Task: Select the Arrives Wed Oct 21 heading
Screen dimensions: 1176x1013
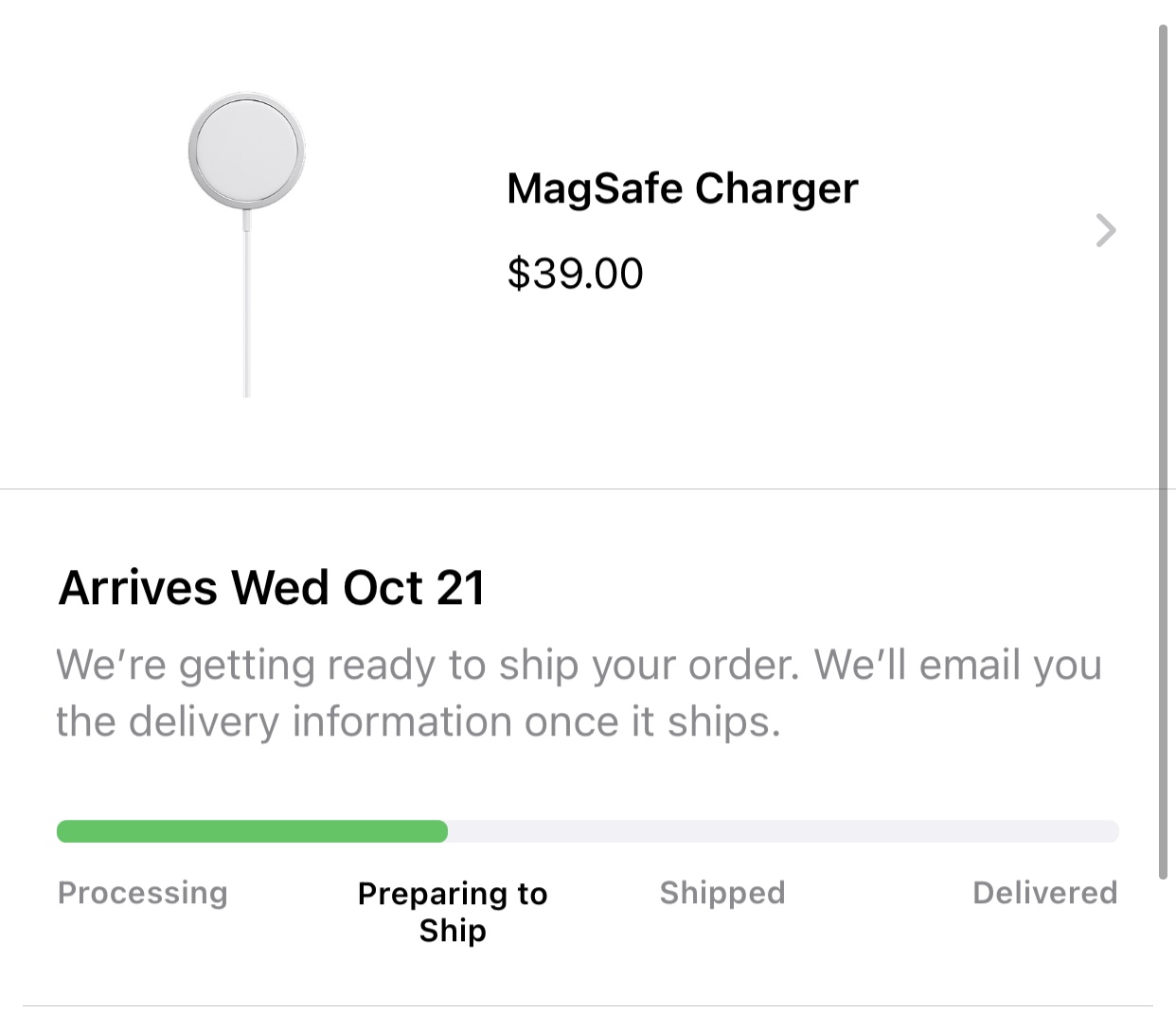Action: click(272, 587)
